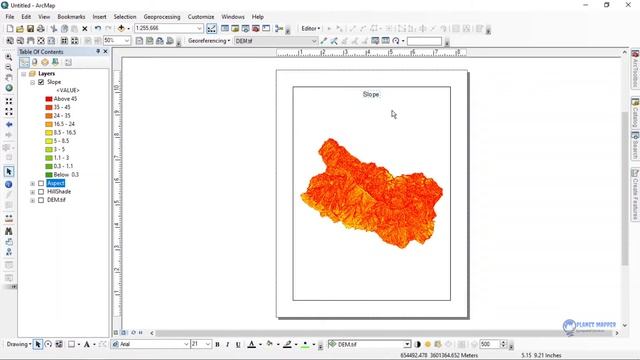The width and height of the screenshot is (640, 360).
Task: Select the Slope title text on layout
Action: pos(371,94)
